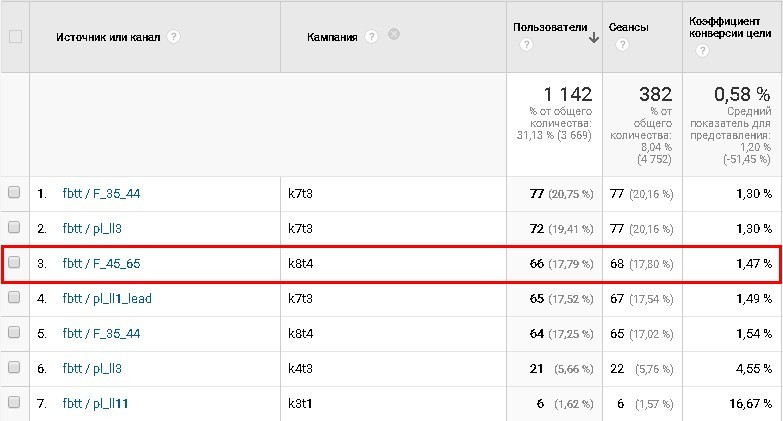Tick the checkbox for fbtt / pl_ll11
This screenshot has height=421, width=783.
tap(14, 402)
